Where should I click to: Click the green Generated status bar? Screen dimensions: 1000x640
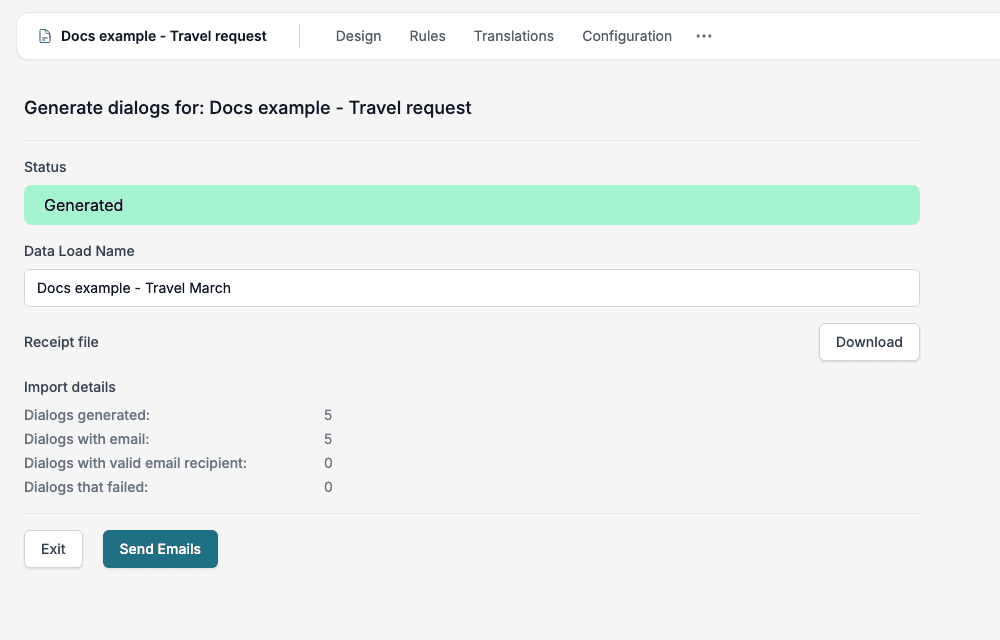click(472, 205)
